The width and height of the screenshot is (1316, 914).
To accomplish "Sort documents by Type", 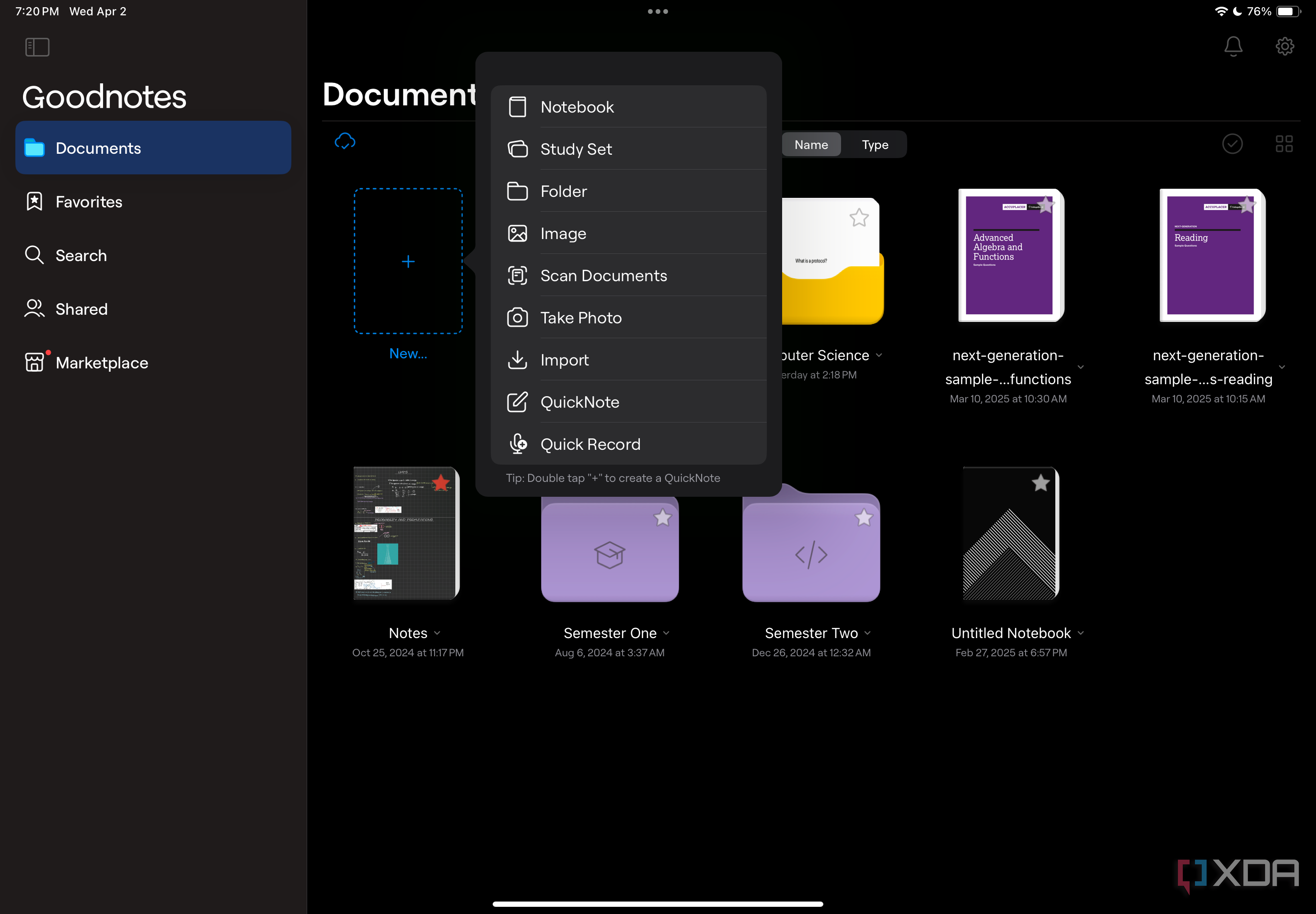I will [x=875, y=144].
